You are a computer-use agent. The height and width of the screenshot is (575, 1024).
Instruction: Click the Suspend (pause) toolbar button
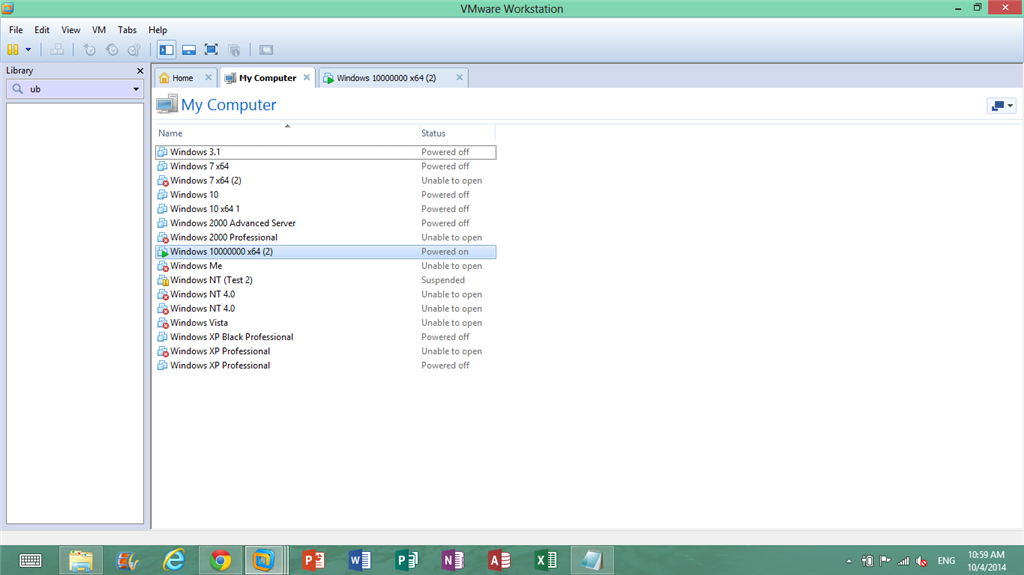point(12,50)
